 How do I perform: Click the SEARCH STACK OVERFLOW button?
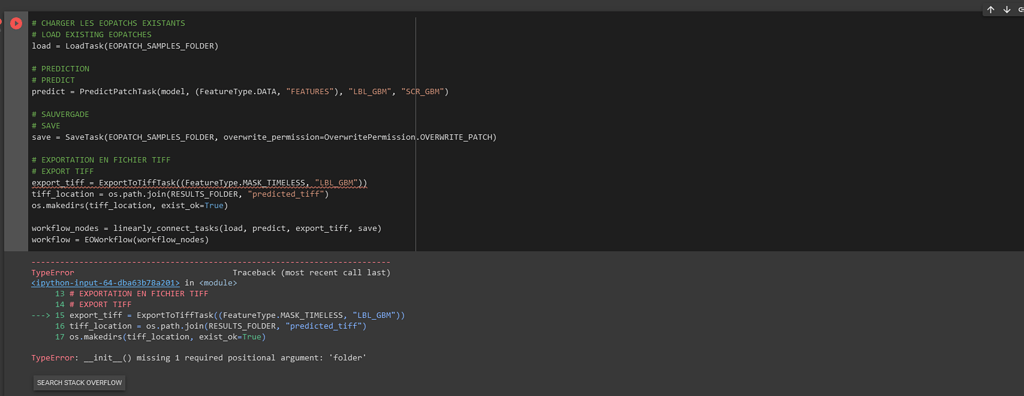[x=79, y=383]
